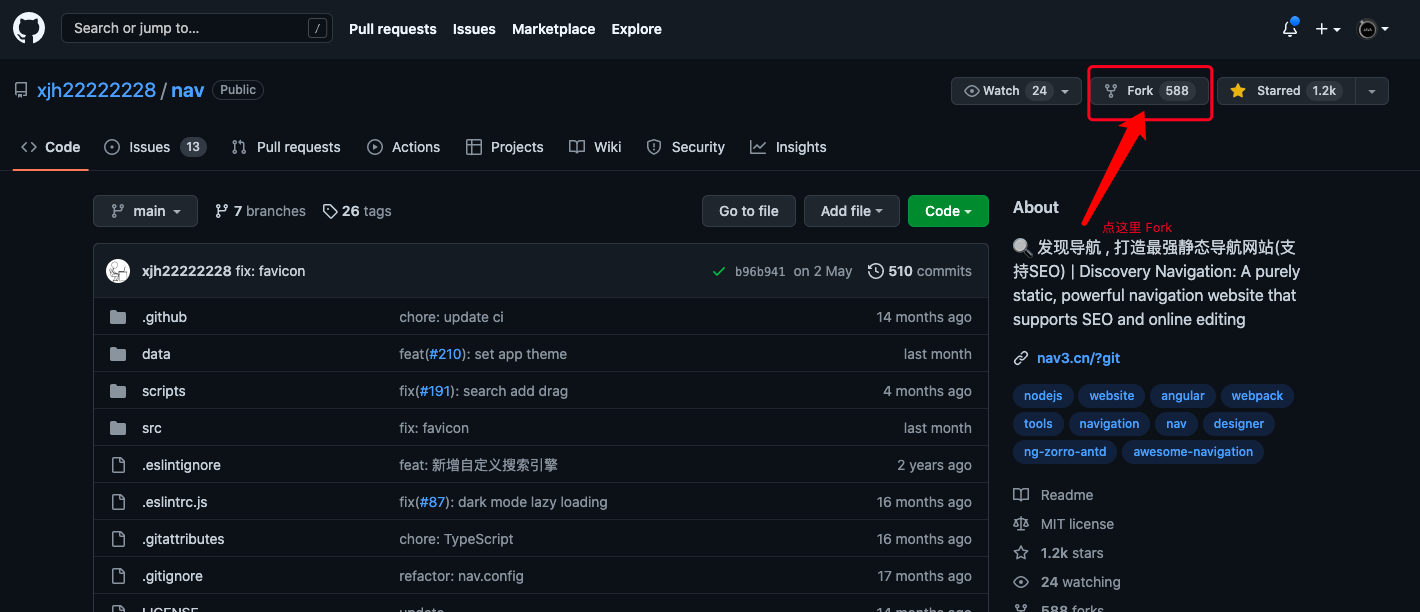Image resolution: width=1420 pixels, height=612 pixels.
Task: Open the .github folder
Action: tap(164, 317)
